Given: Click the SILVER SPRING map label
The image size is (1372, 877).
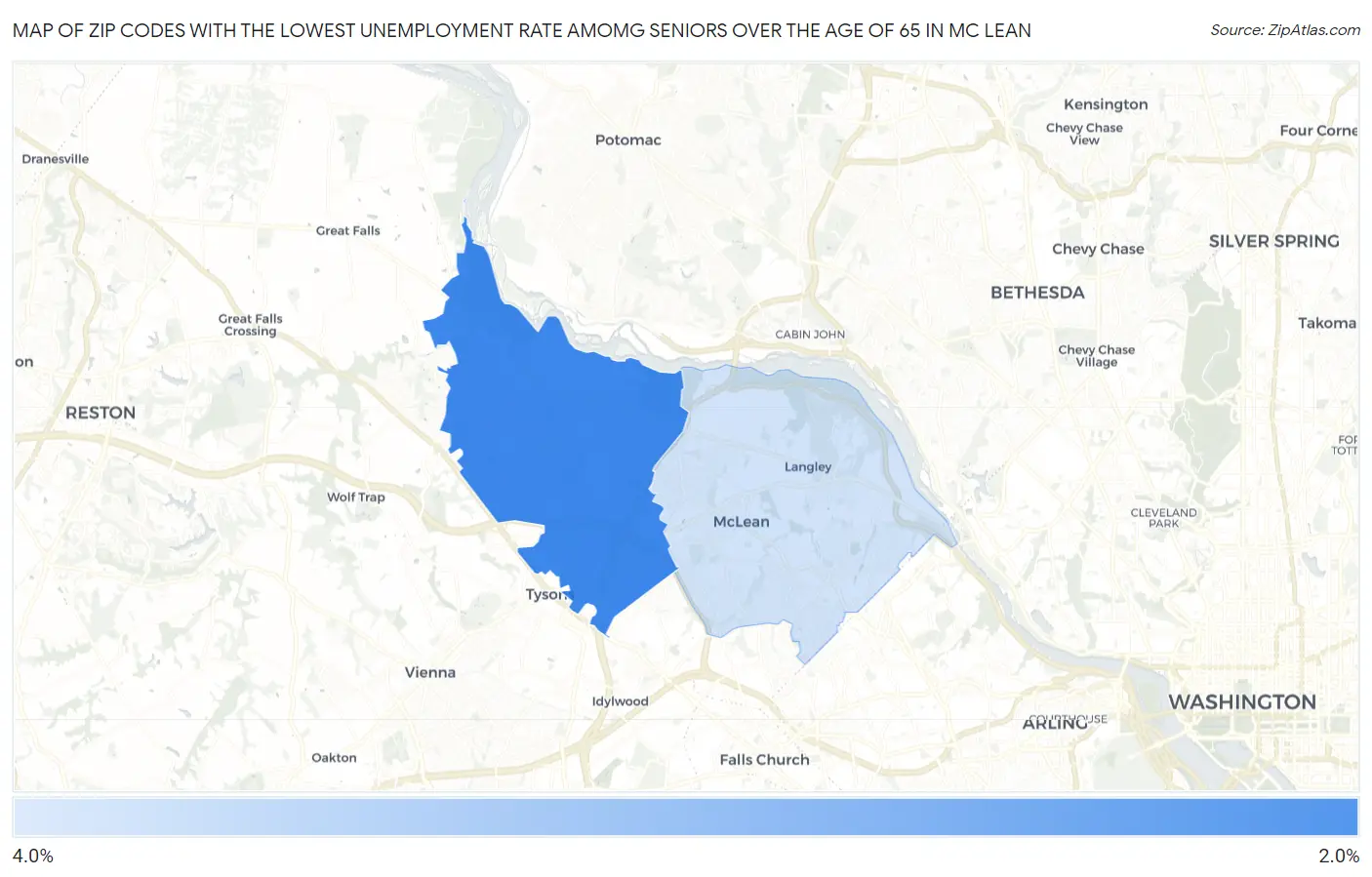Looking at the screenshot, I should 1274,241.
